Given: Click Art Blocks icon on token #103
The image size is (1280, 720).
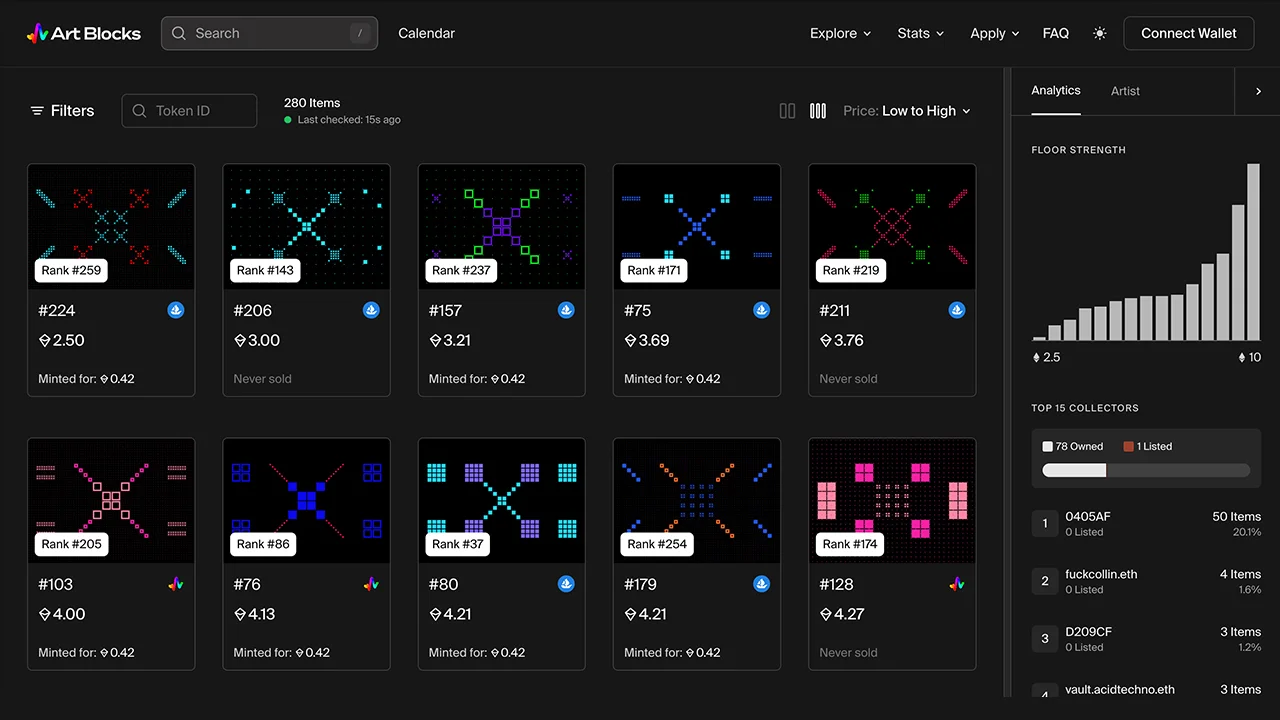Looking at the screenshot, I should [x=176, y=584].
